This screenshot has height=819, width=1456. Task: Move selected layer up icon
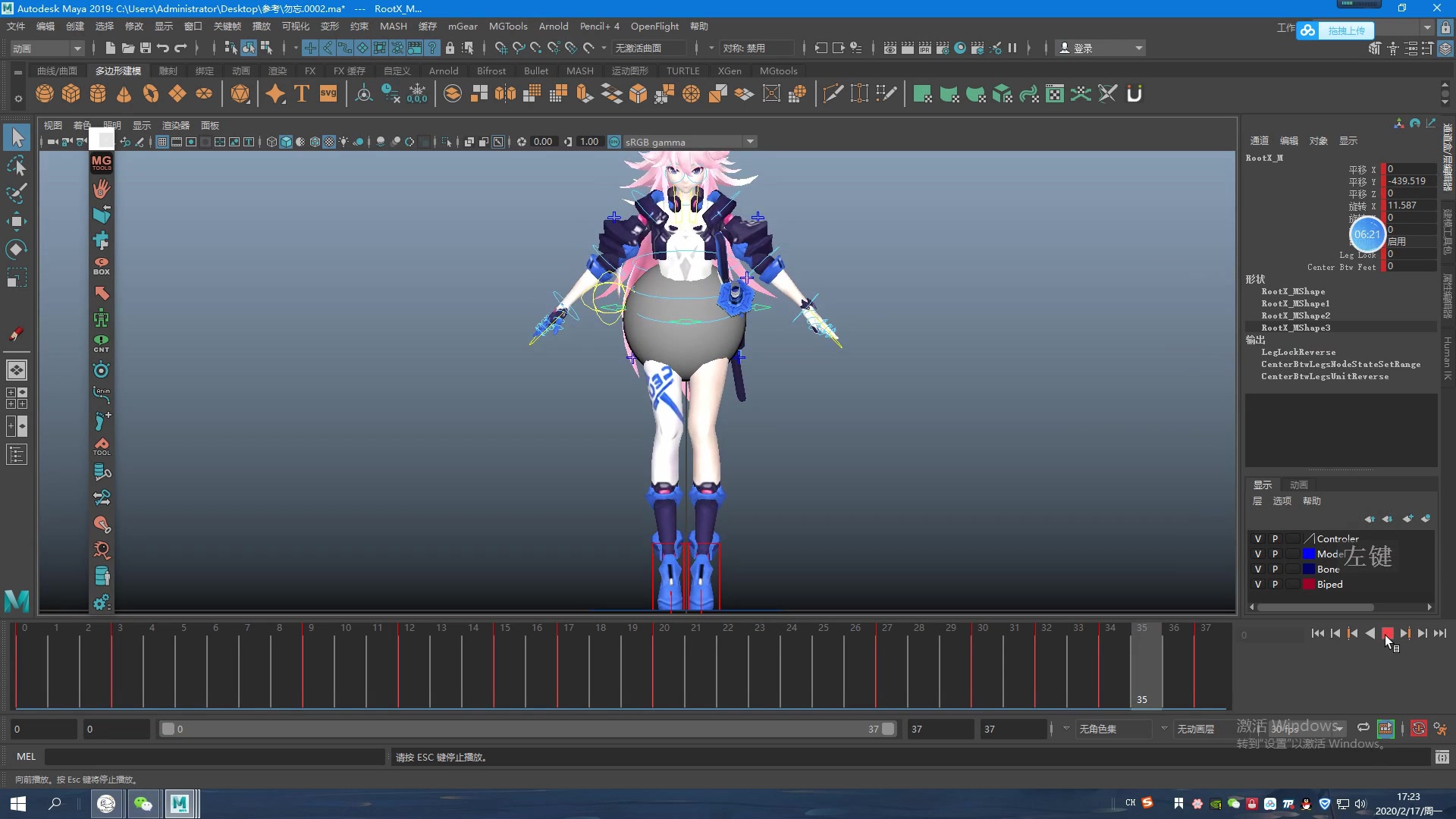(1370, 519)
